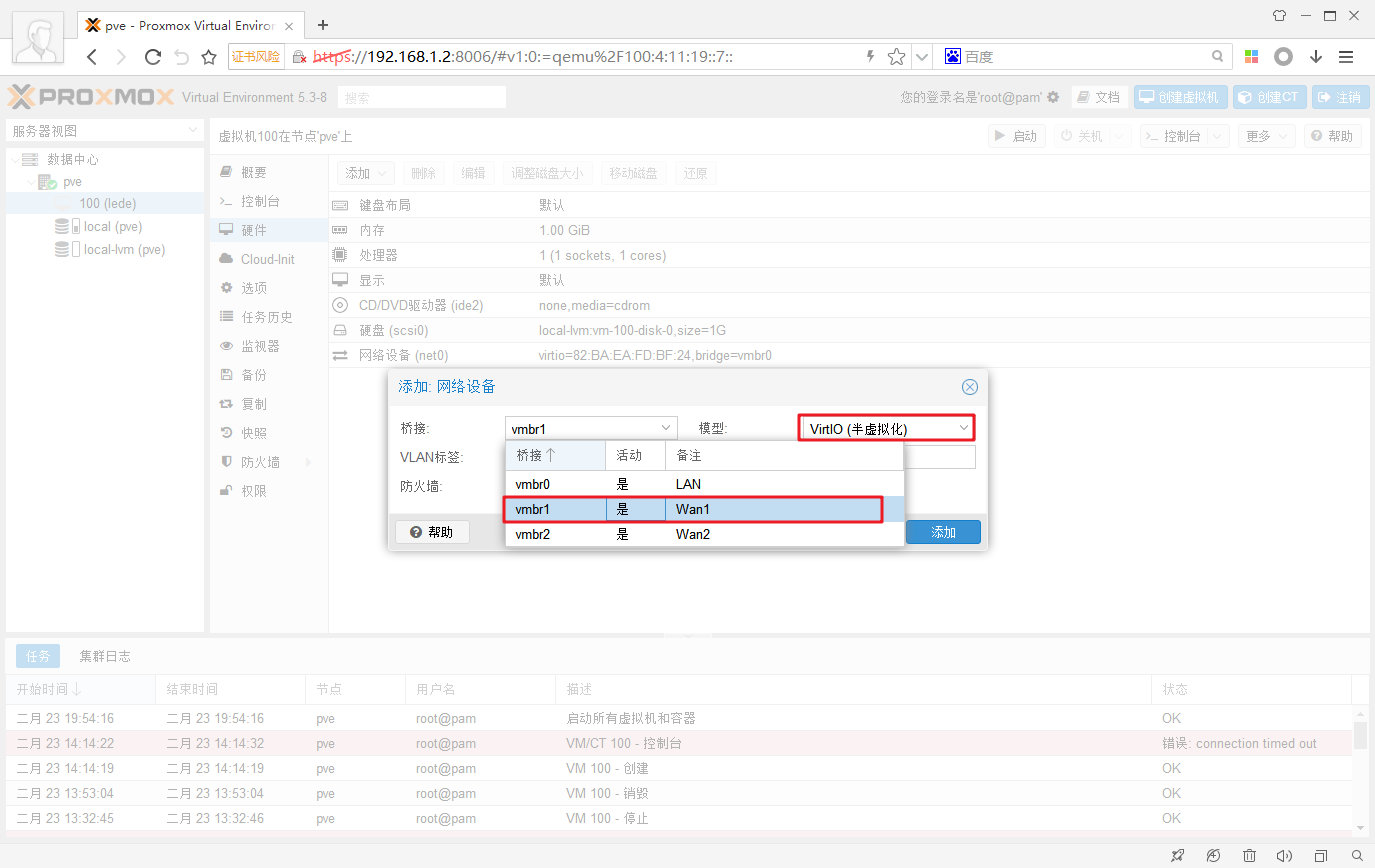Screen dimensions: 1375x868
Task: Sort list by 桥接 column header
Action: point(556,455)
